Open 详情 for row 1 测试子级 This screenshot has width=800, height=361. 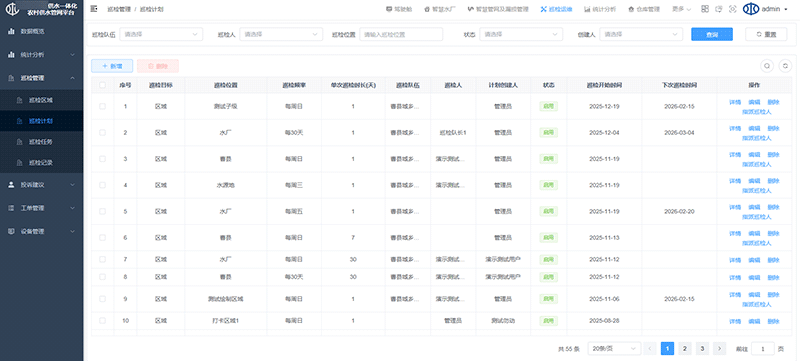[x=735, y=102]
